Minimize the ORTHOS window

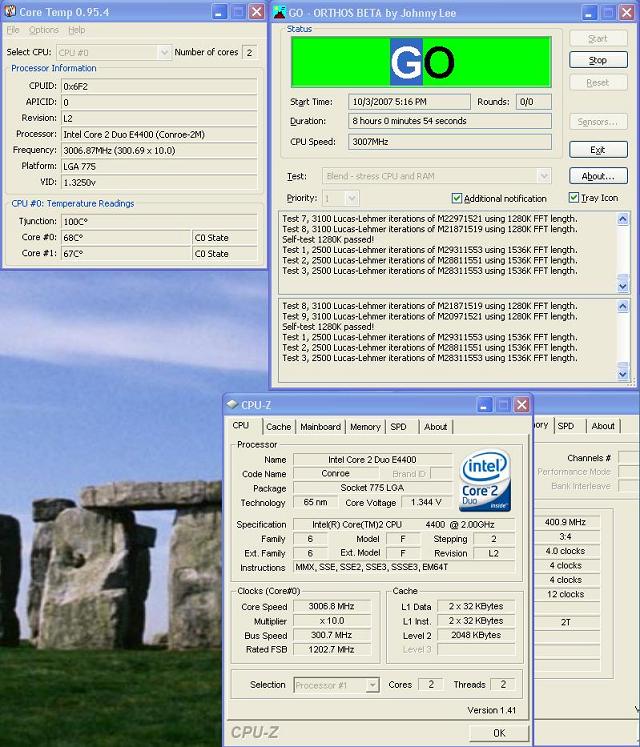(x=589, y=12)
